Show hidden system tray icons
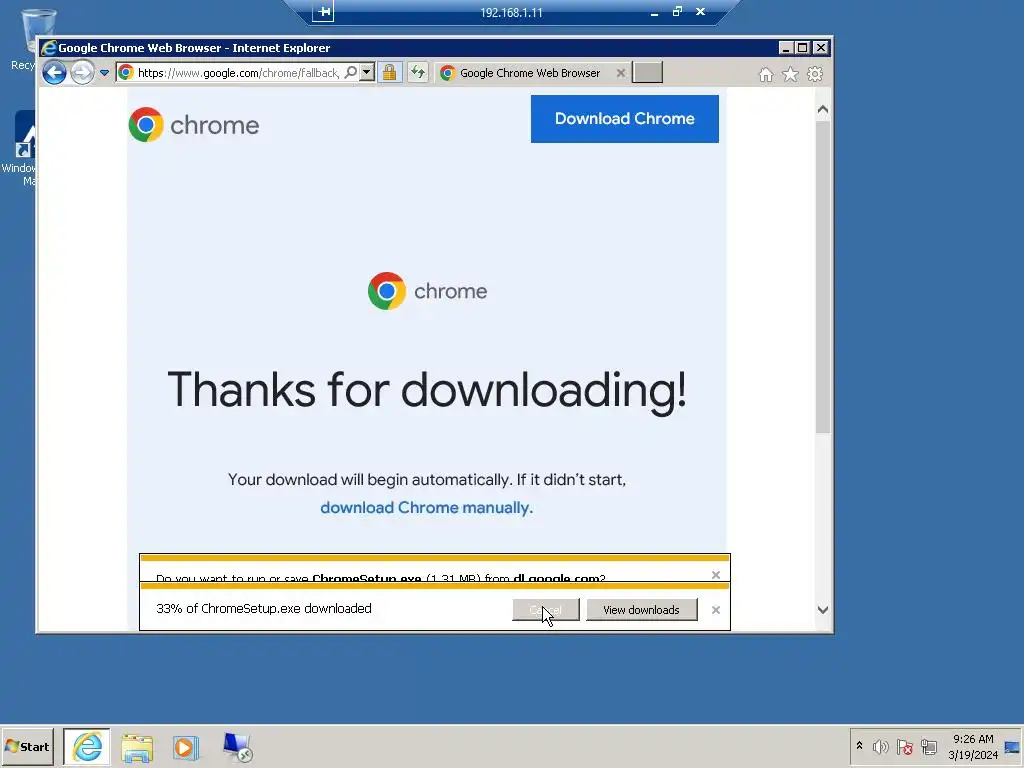 859,746
